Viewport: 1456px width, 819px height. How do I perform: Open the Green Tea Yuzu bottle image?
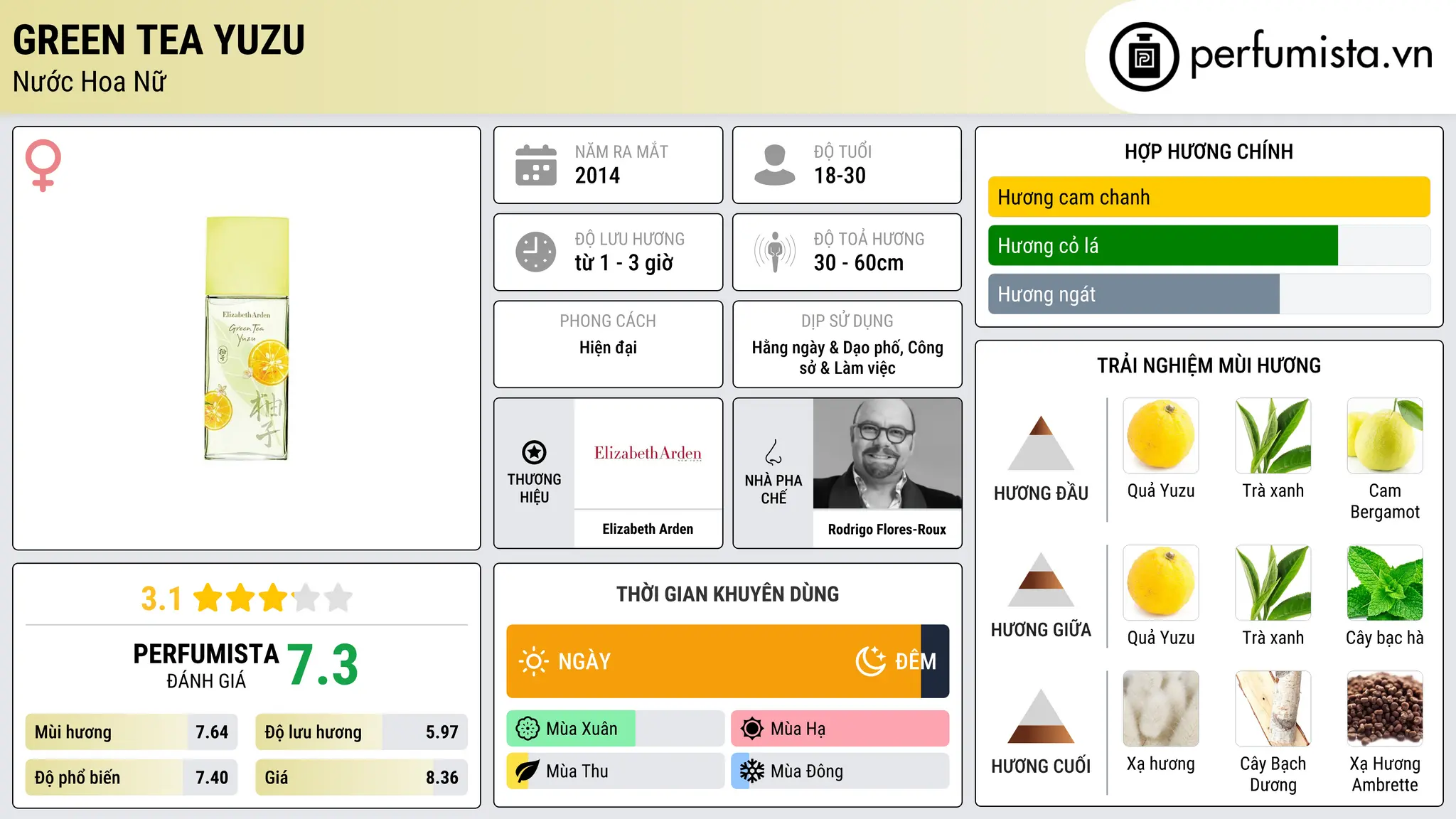coord(247,338)
